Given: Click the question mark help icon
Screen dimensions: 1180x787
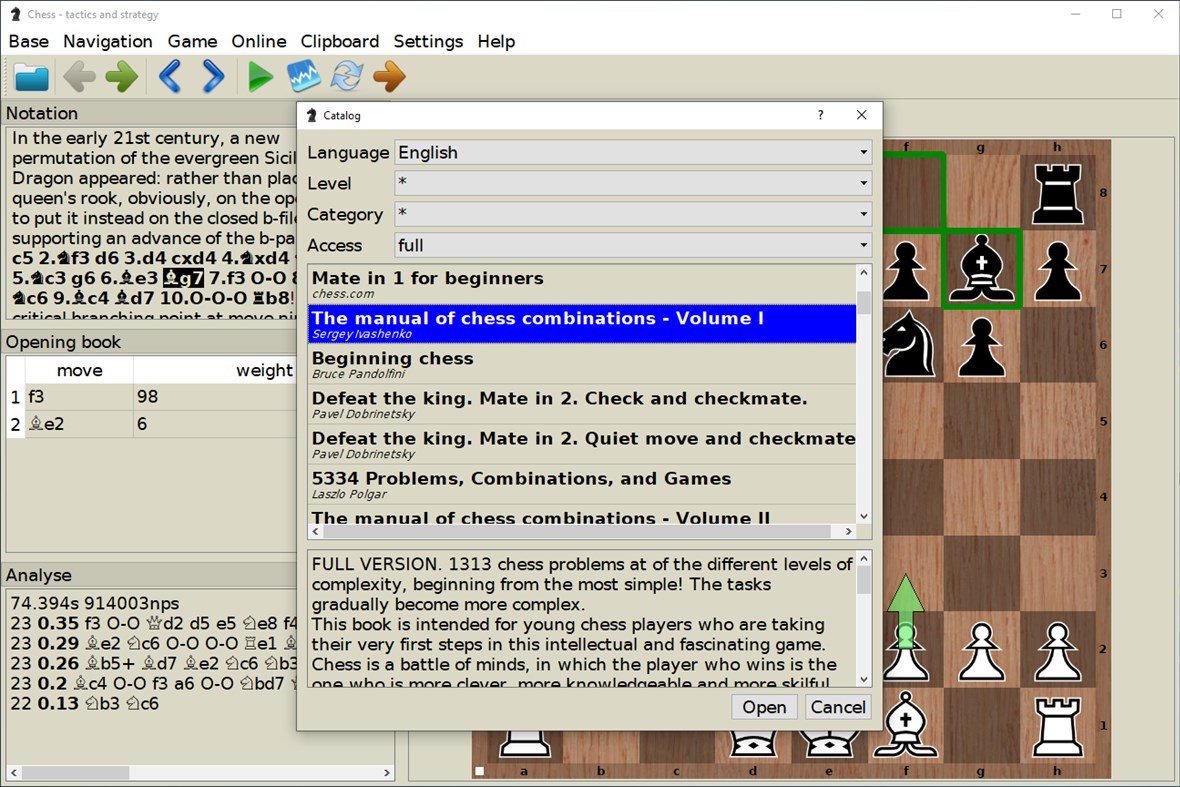Looking at the screenshot, I should [x=820, y=115].
